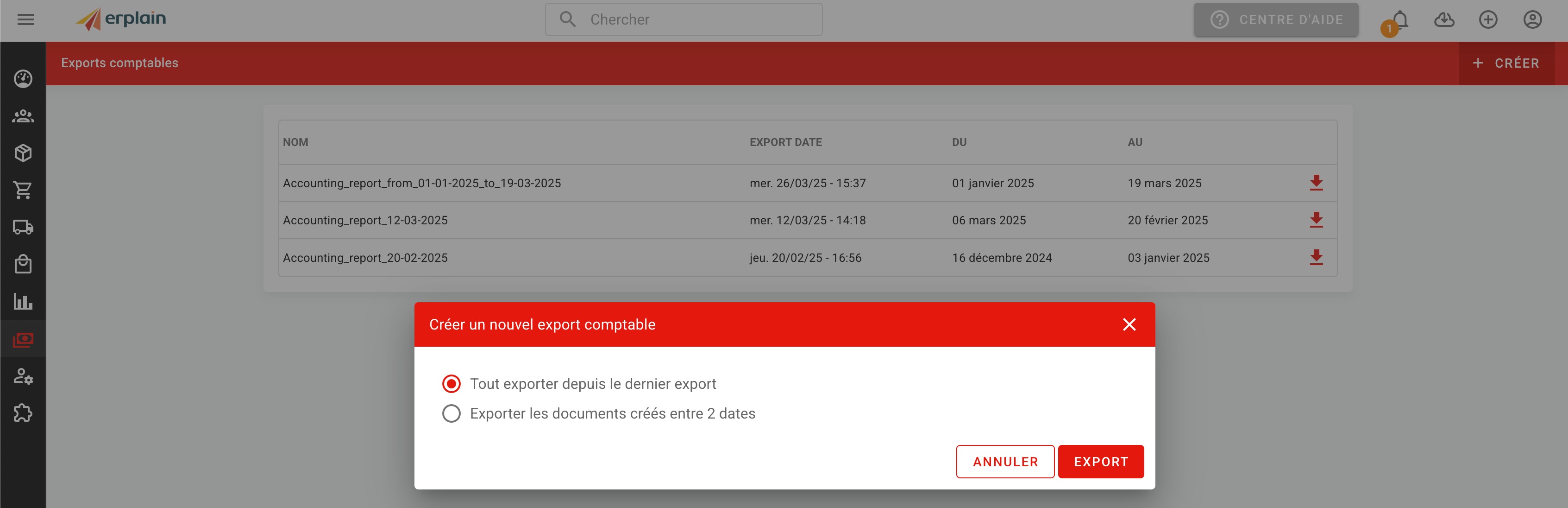
Task: Click the cloud download icon
Action: (x=1444, y=19)
